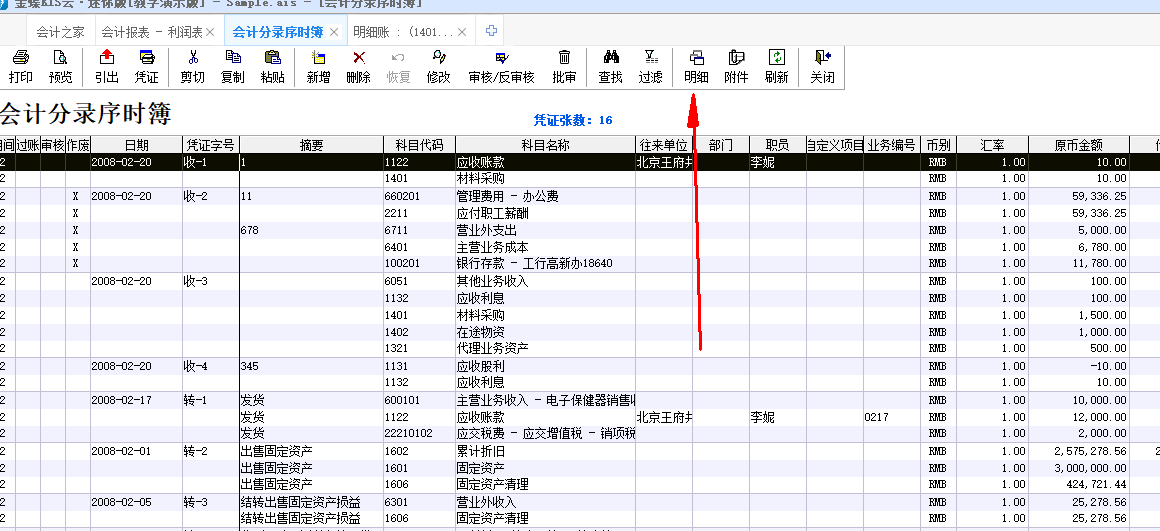This screenshot has height=531, width=1160.
Task: Click the 科目名称 column header
Action: point(545,145)
